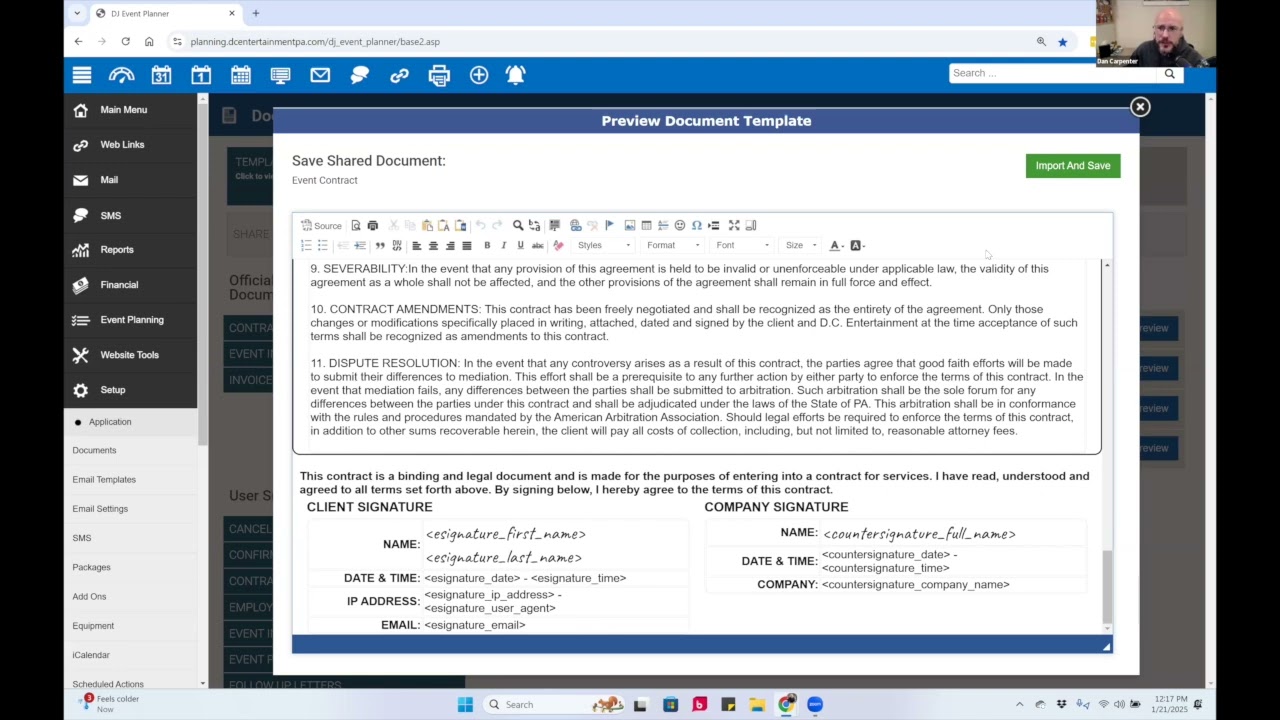The width and height of the screenshot is (1280, 720).
Task: Open the notifications bell icon
Action: point(515,75)
